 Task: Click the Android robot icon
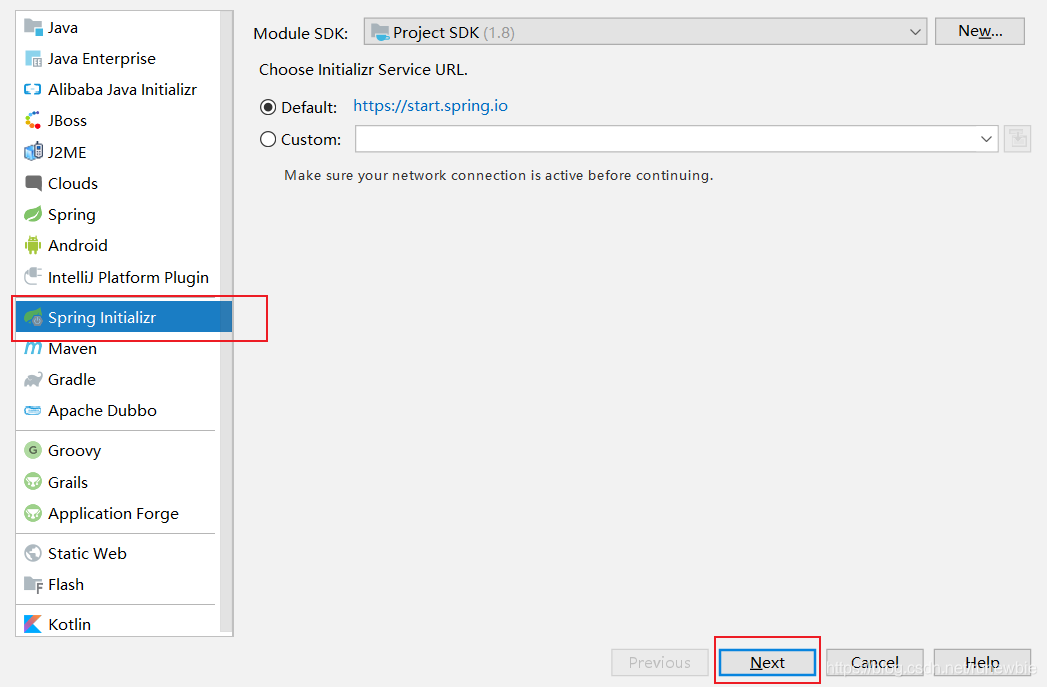coord(33,245)
